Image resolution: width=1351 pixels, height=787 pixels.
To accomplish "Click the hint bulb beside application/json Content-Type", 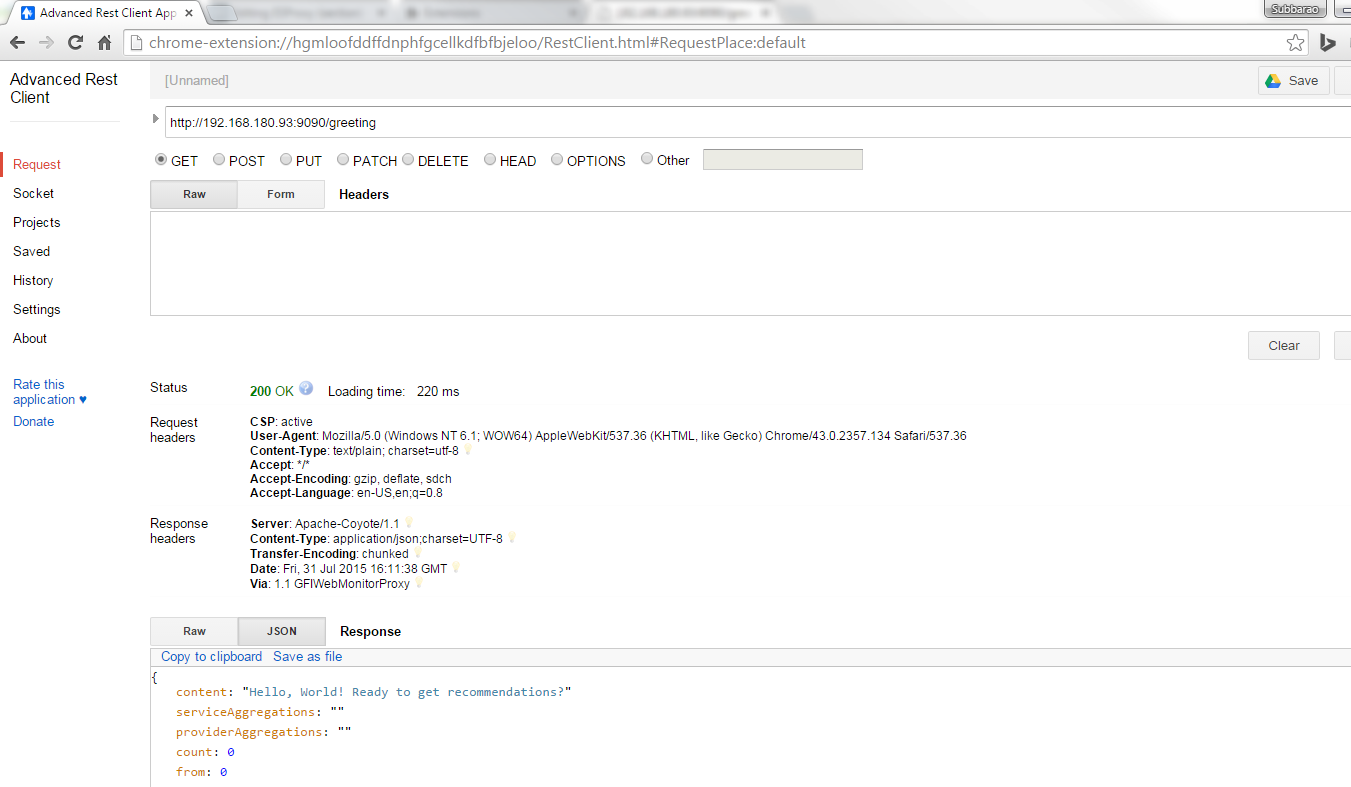I will 511,538.
